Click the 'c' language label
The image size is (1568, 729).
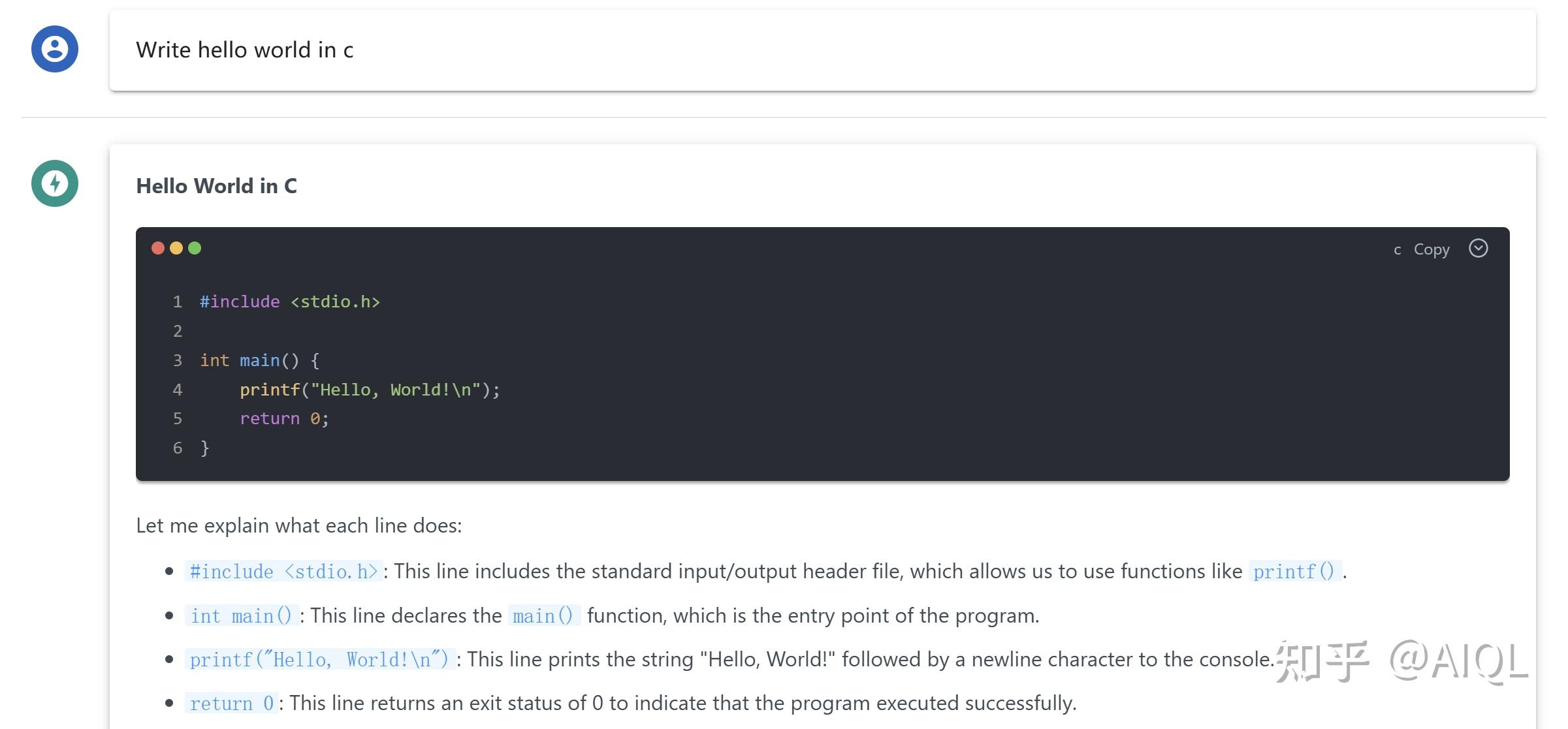pos(1397,250)
